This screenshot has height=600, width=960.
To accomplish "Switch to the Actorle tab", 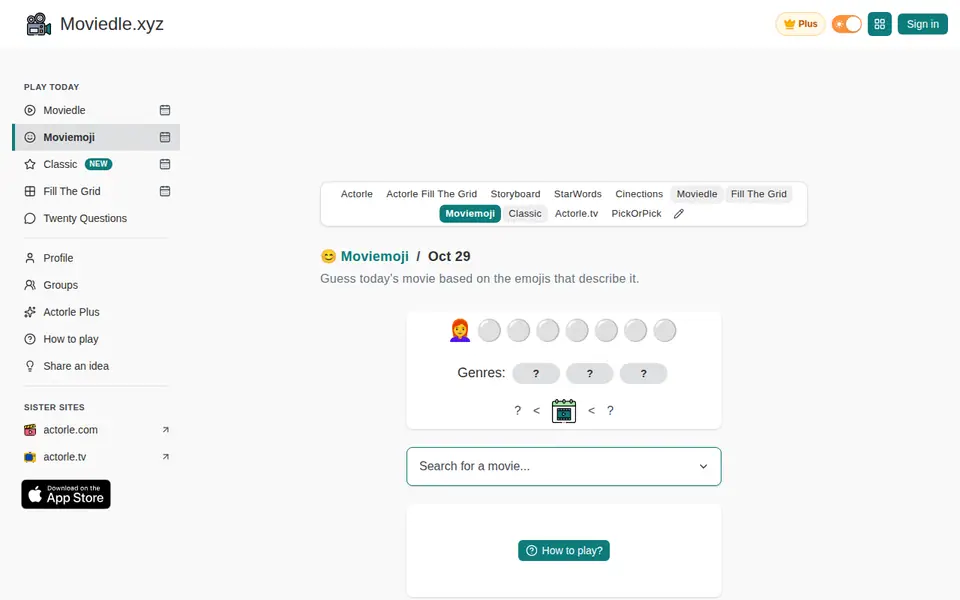I will (356, 194).
